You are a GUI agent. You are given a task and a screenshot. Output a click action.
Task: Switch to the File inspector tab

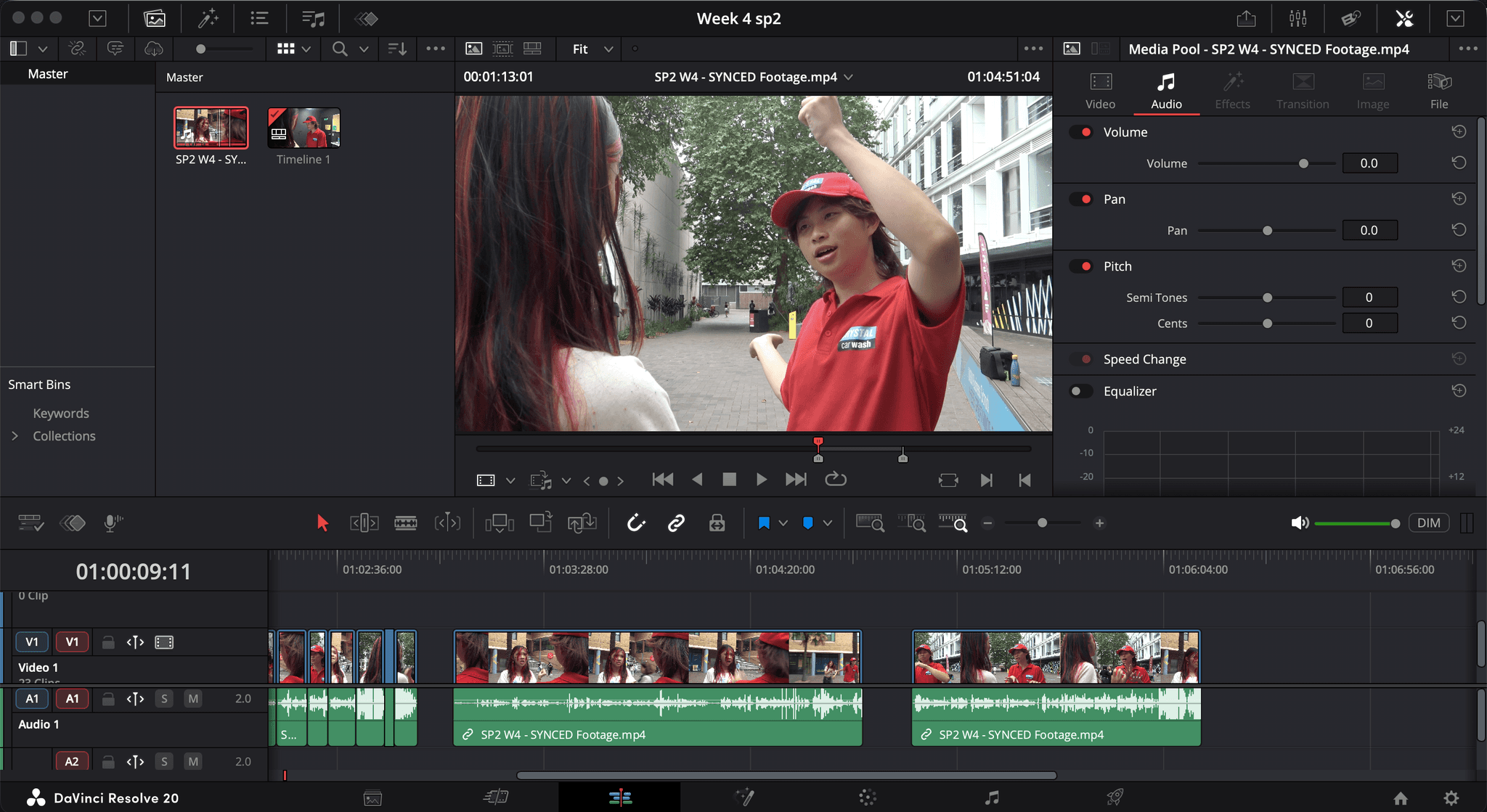pyautogui.click(x=1438, y=91)
